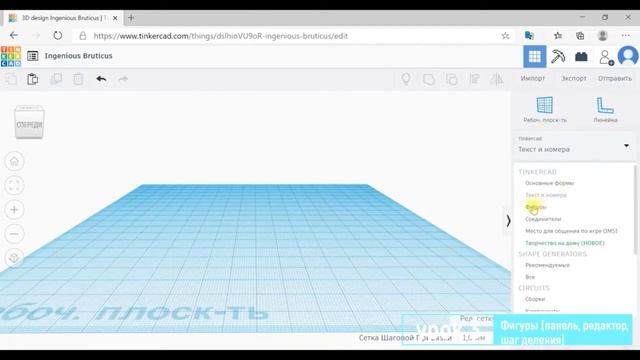Collapse the shapes panel with chevron
This screenshot has width=640, height=360.
pos(508,221)
